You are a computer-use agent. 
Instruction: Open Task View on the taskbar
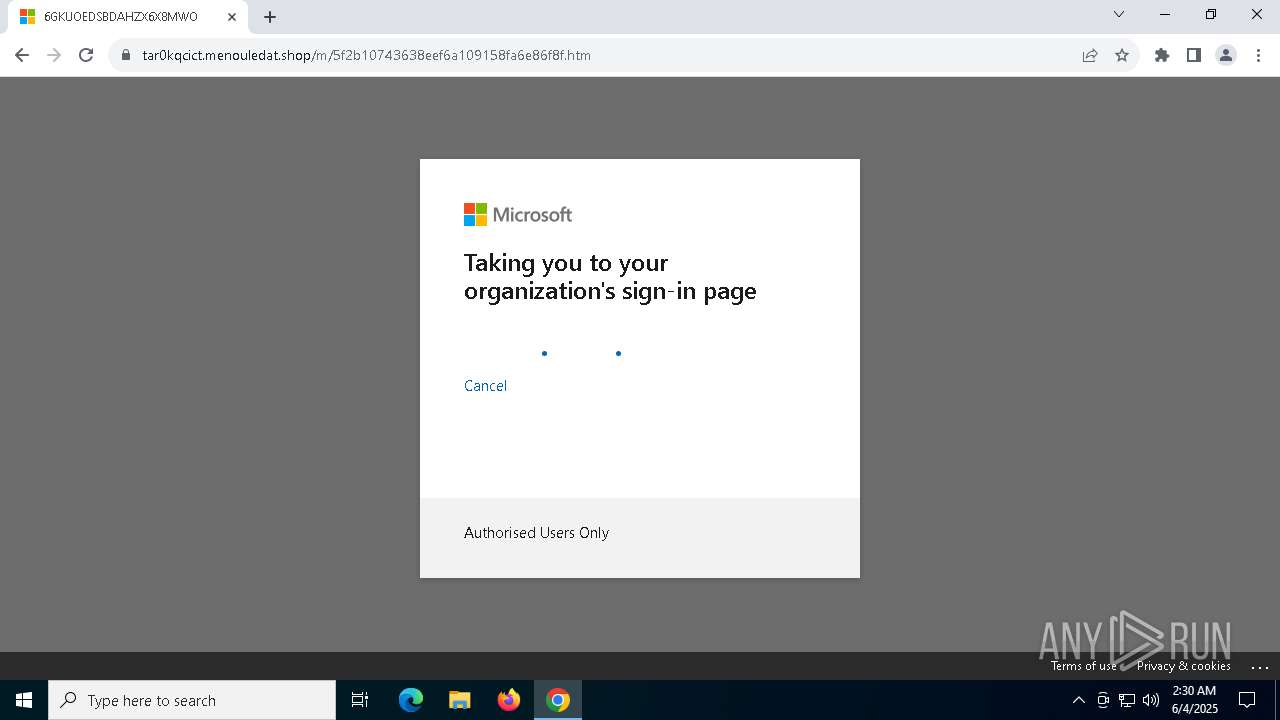[360, 700]
